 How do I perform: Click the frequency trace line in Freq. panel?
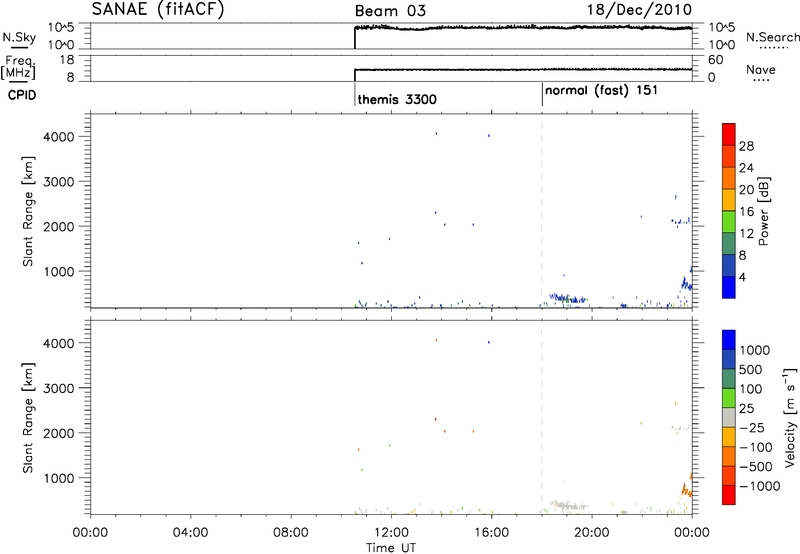point(523,69)
